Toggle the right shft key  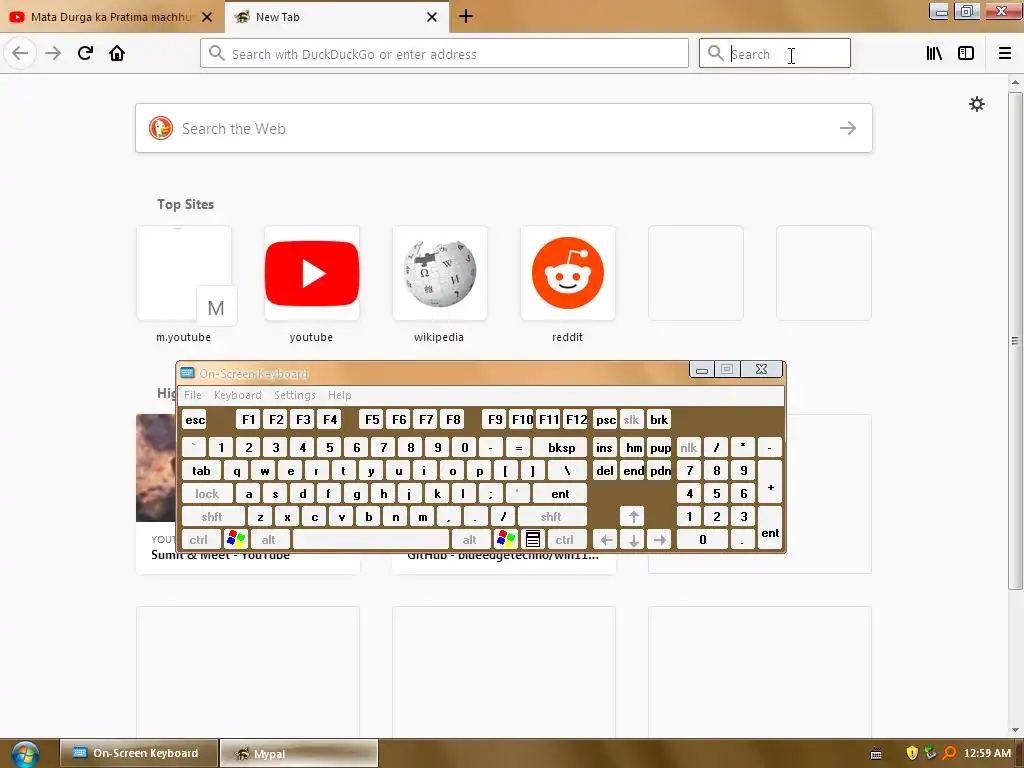[x=551, y=517]
